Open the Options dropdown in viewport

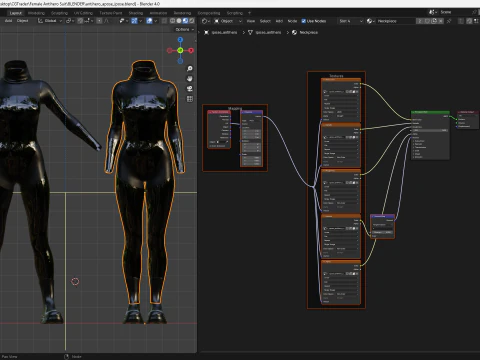[184, 29]
